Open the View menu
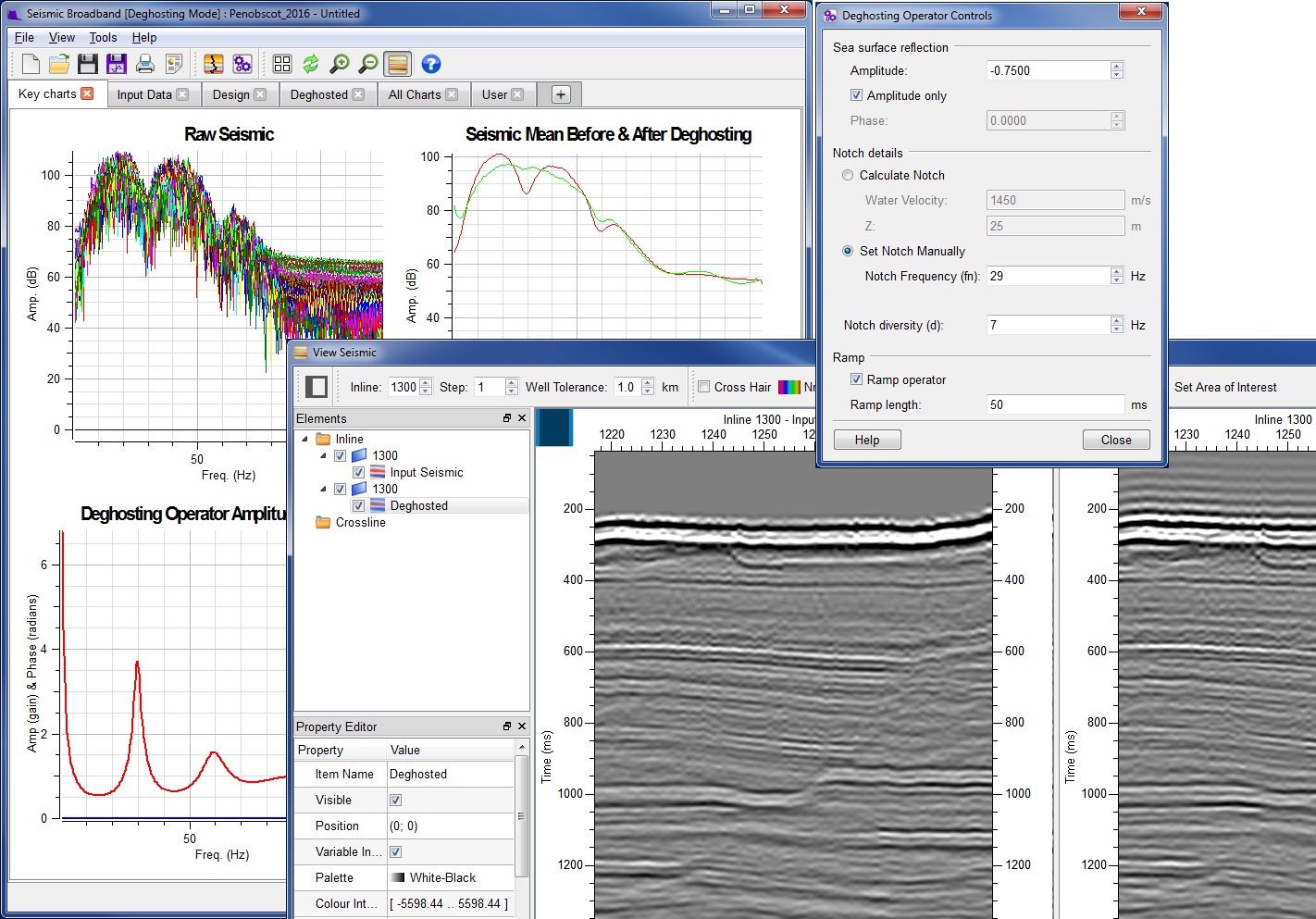Image resolution: width=1316 pixels, height=919 pixels. click(x=62, y=37)
